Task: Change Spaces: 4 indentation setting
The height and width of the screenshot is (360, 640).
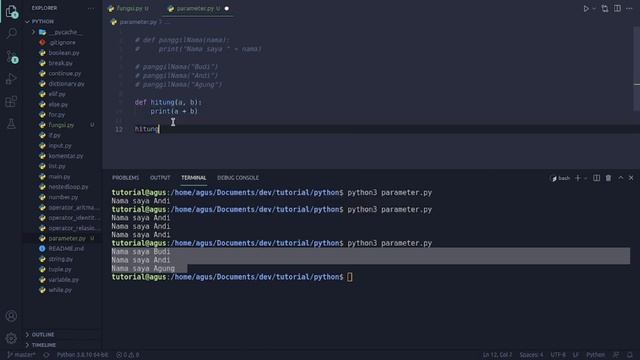Action: (531, 355)
